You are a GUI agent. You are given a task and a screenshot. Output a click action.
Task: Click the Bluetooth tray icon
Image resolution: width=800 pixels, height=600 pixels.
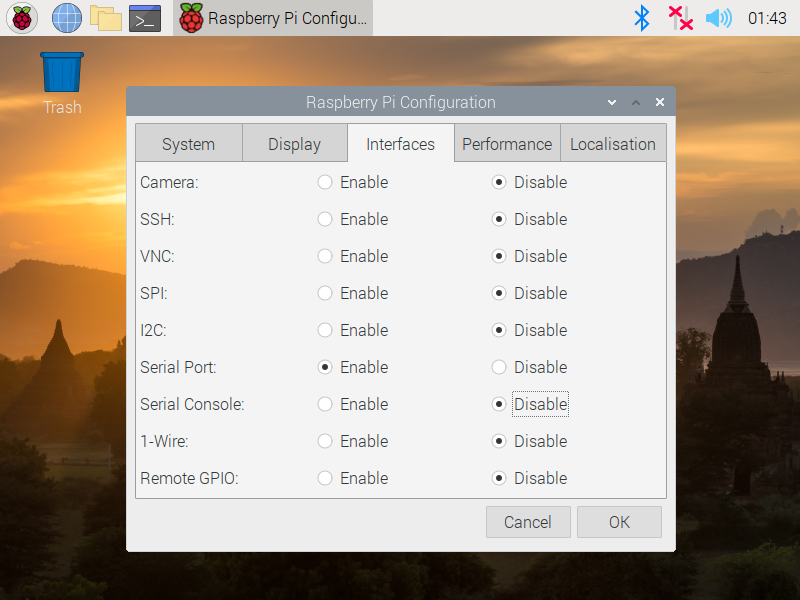tap(641, 18)
